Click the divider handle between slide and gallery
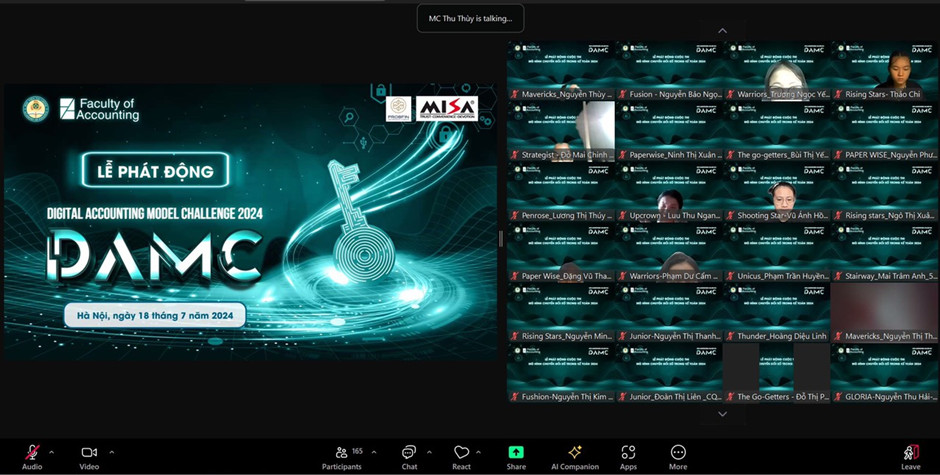 click(501, 238)
